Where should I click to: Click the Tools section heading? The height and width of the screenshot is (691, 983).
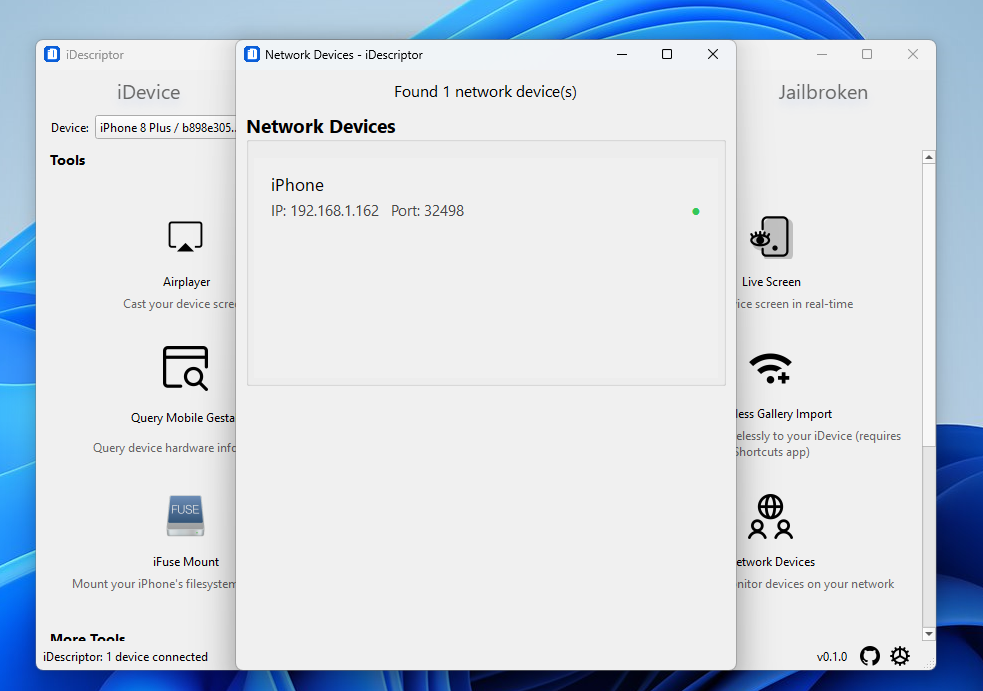click(68, 161)
